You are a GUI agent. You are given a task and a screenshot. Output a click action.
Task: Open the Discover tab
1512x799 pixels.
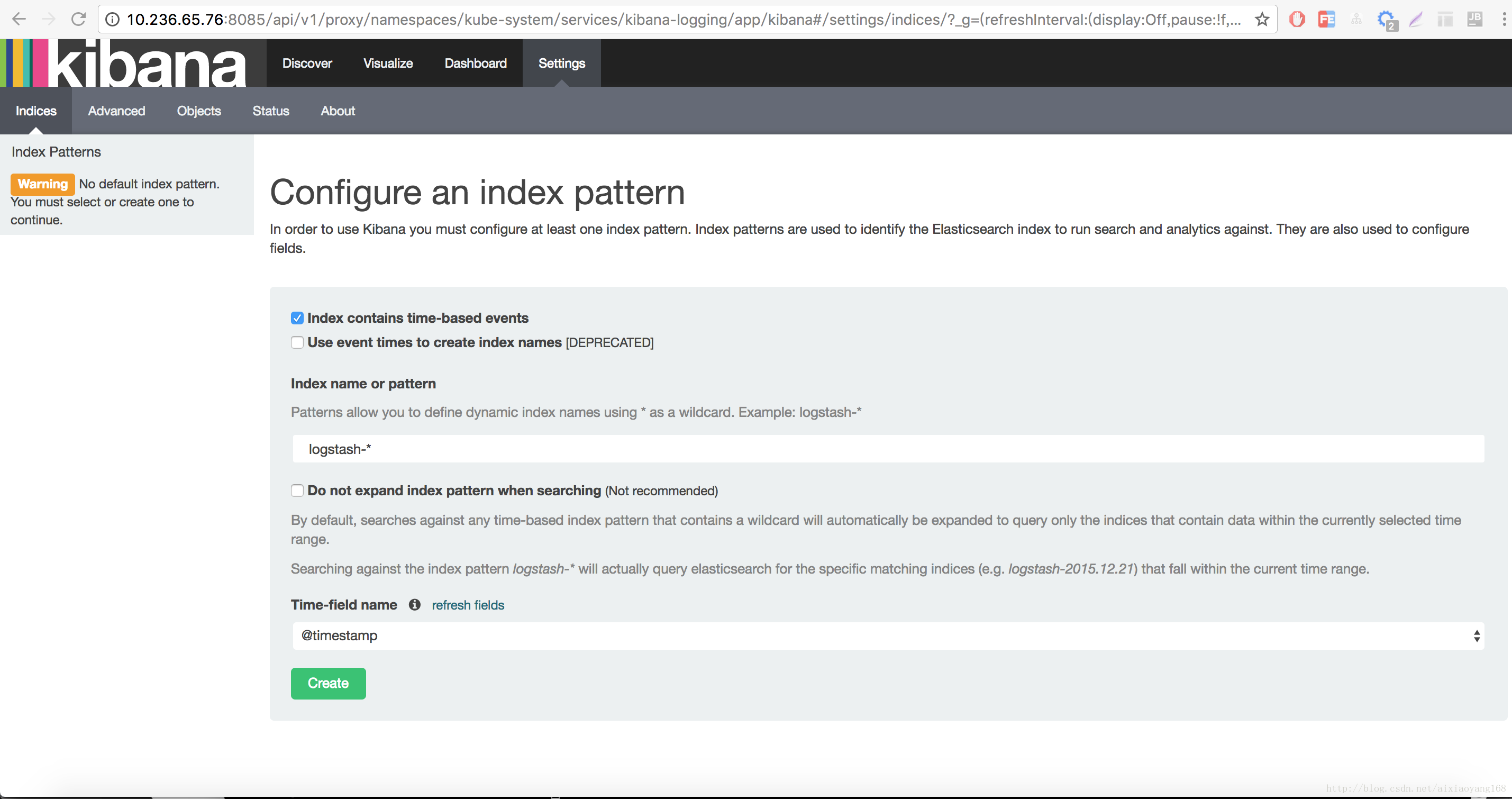pos(307,63)
